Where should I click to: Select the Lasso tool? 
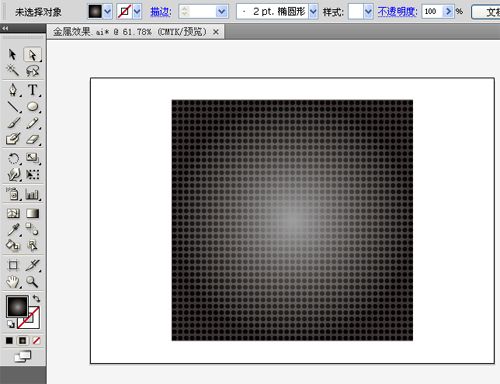[x=32, y=70]
